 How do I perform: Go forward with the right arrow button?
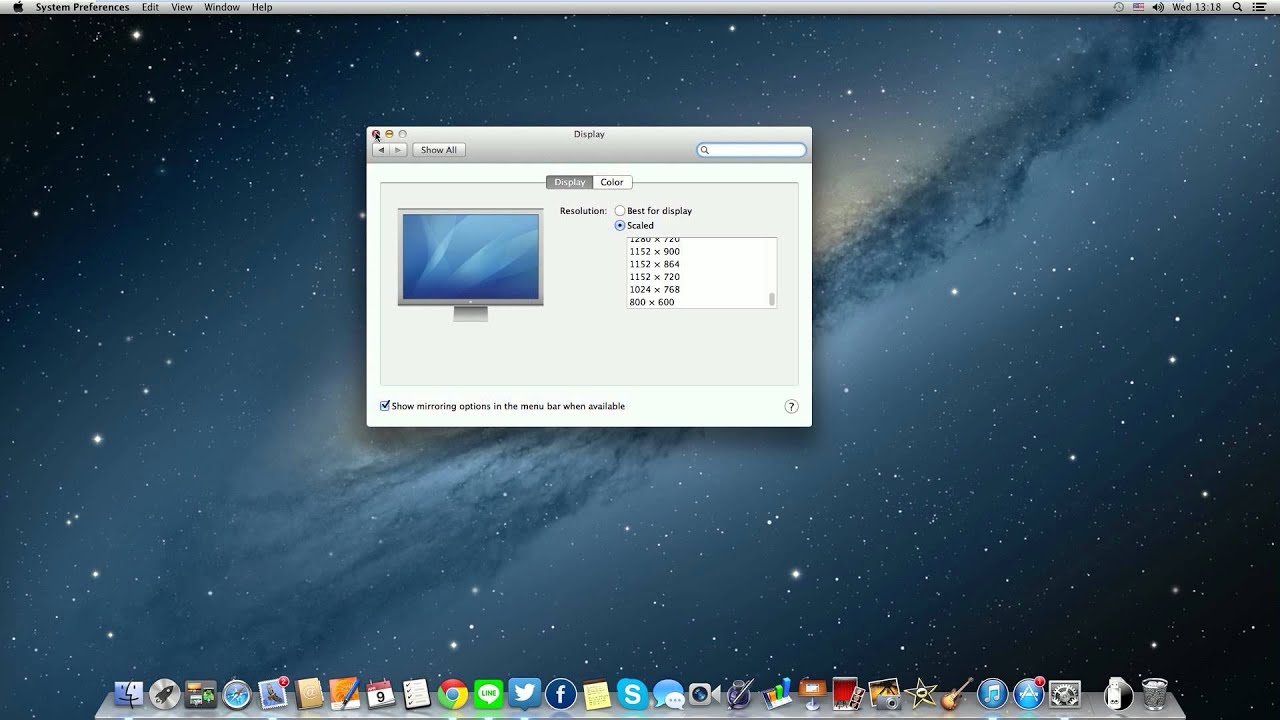coord(398,150)
